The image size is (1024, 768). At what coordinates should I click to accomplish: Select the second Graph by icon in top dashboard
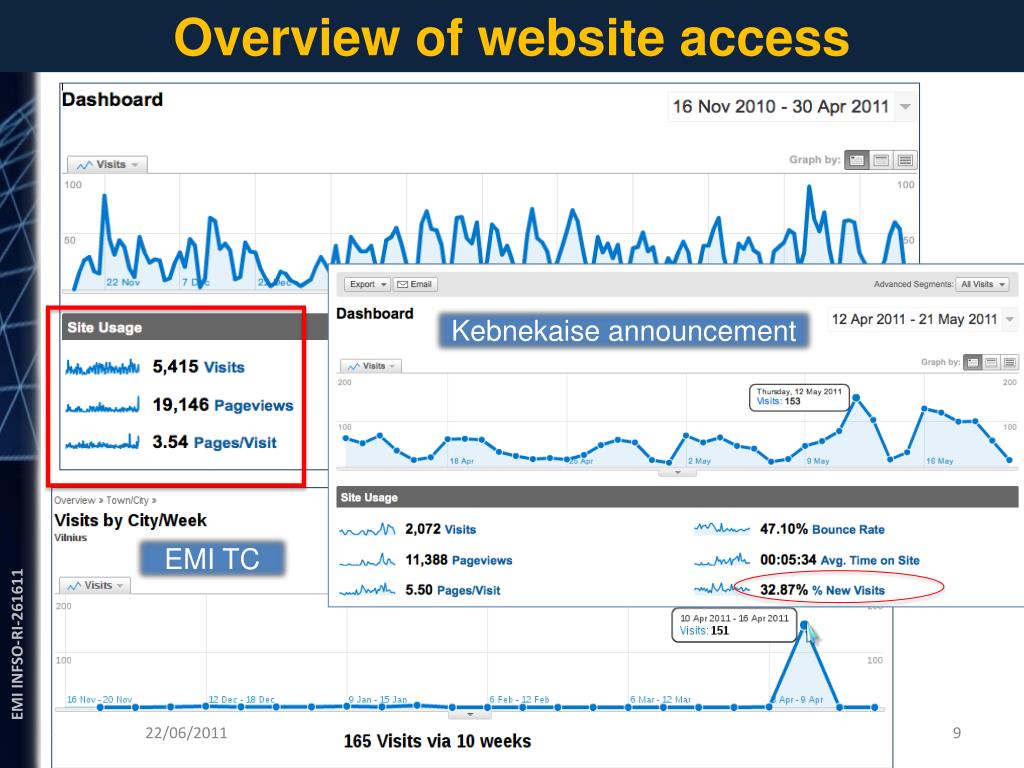(881, 160)
